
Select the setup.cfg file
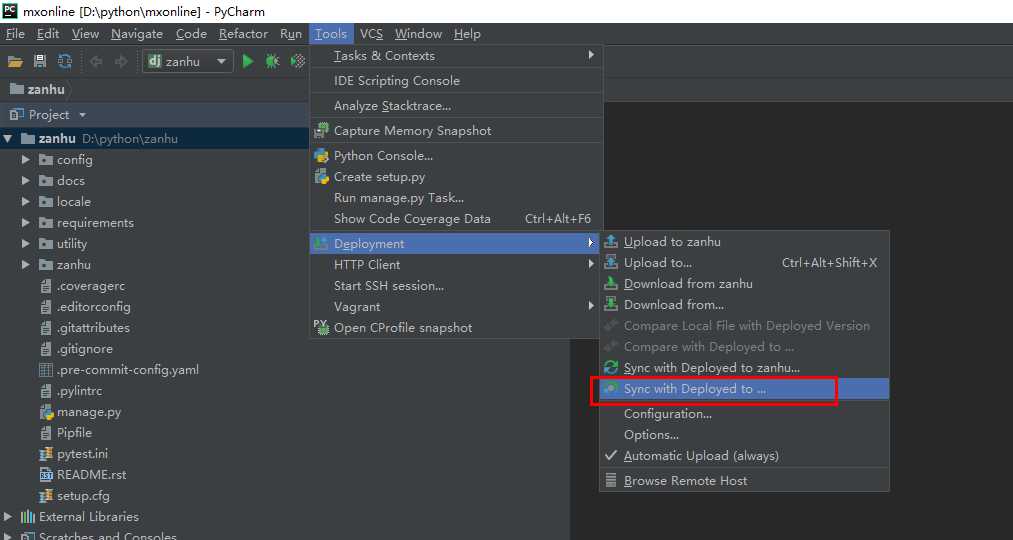point(83,496)
